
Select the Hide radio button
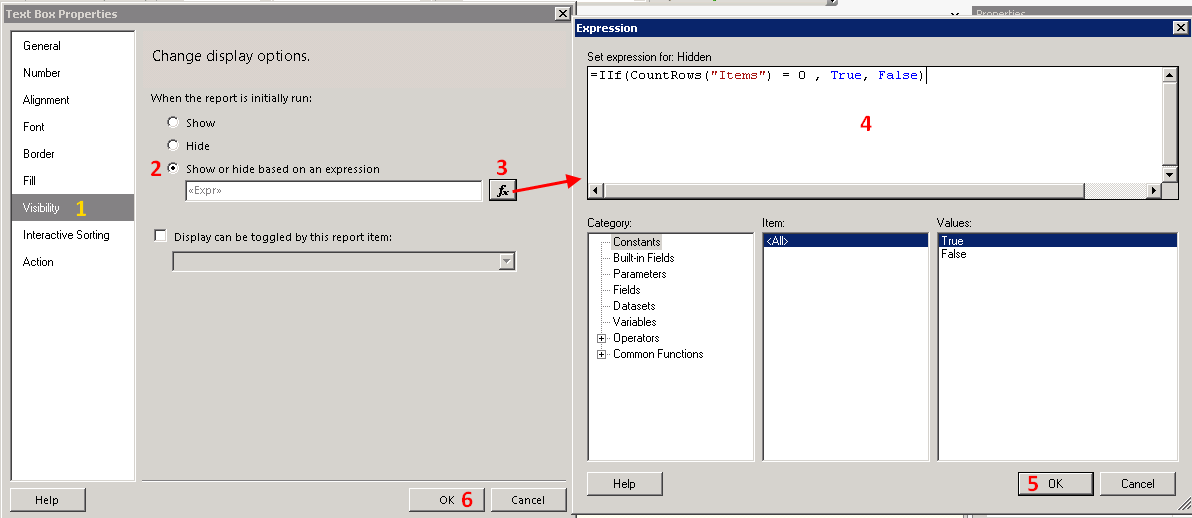point(173,145)
